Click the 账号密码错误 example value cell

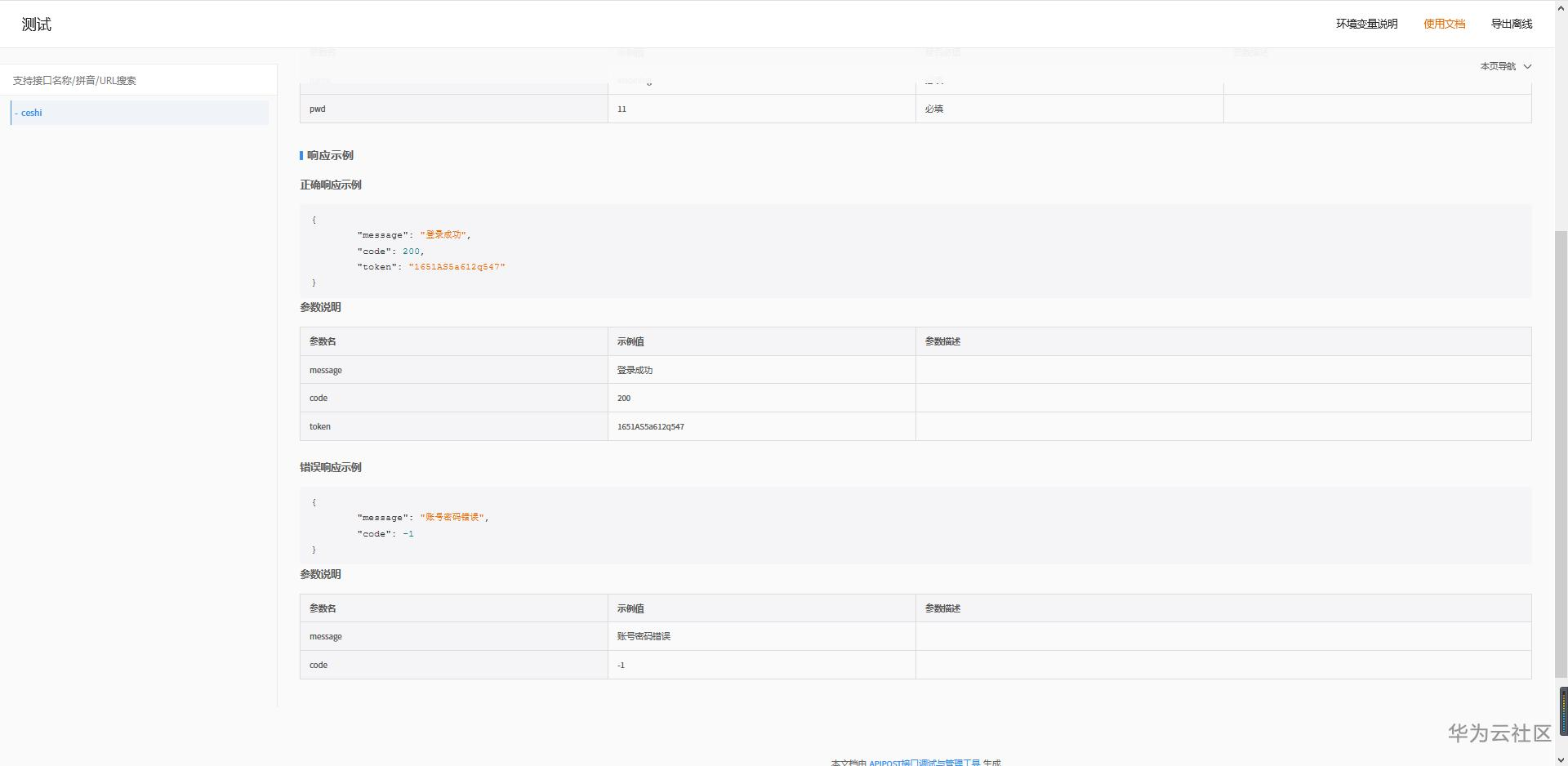tap(762, 636)
